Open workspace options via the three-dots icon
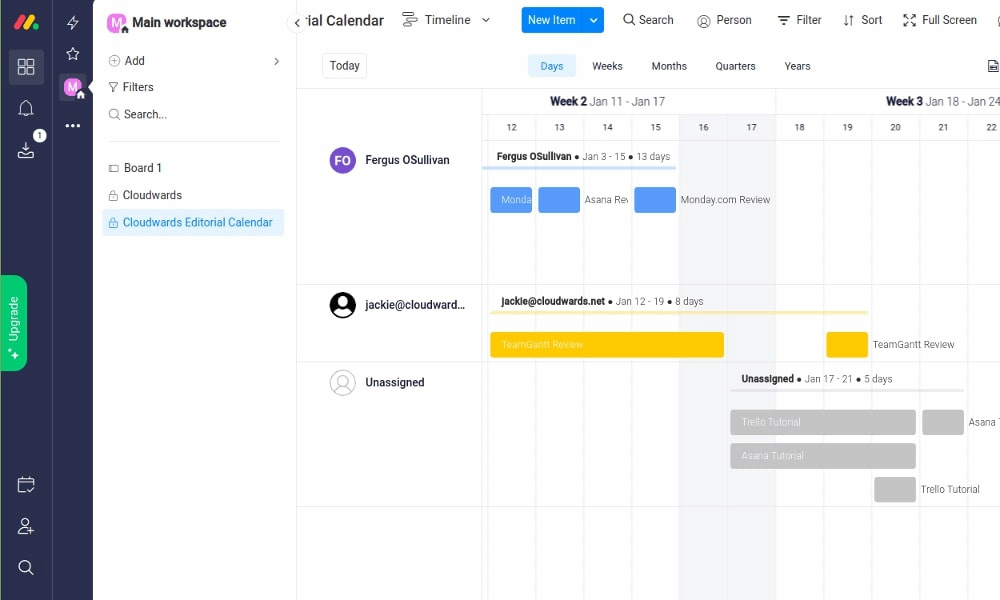 pyautogui.click(x=72, y=124)
